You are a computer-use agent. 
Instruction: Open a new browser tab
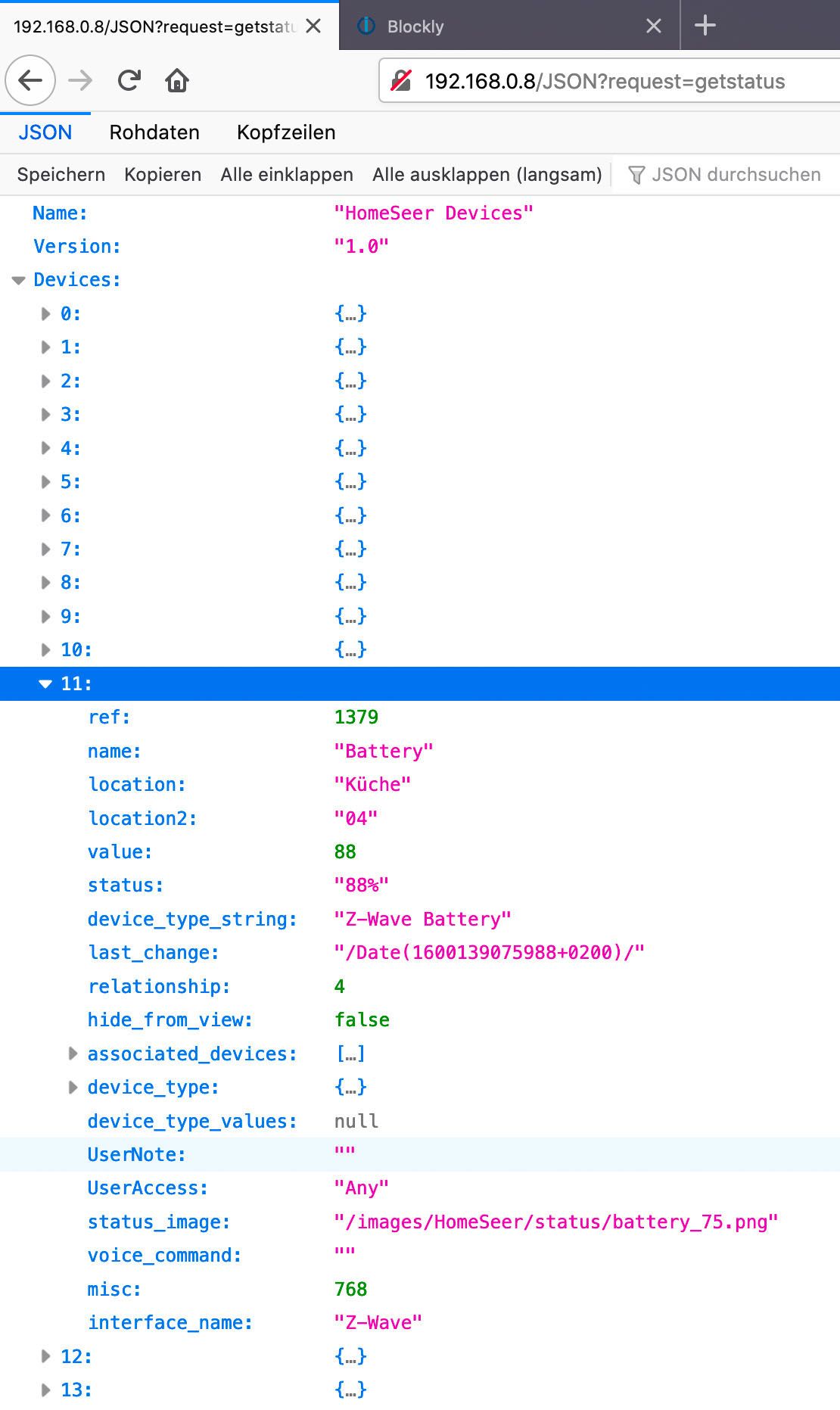[705, 26]
